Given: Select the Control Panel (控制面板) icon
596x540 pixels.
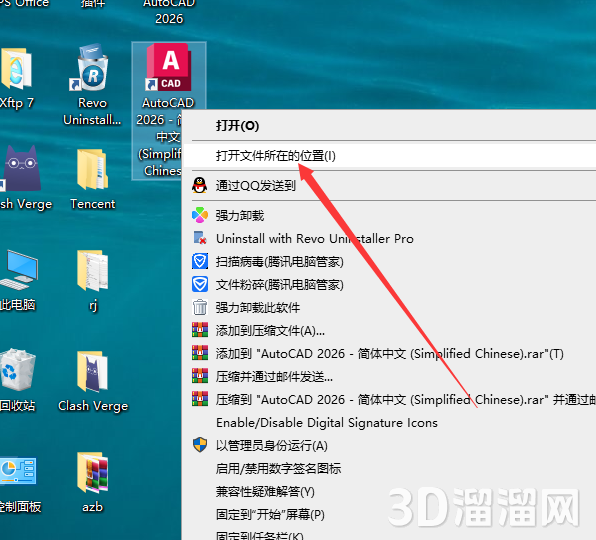Looking at the screenshot, I should click(x=18, y=471).
